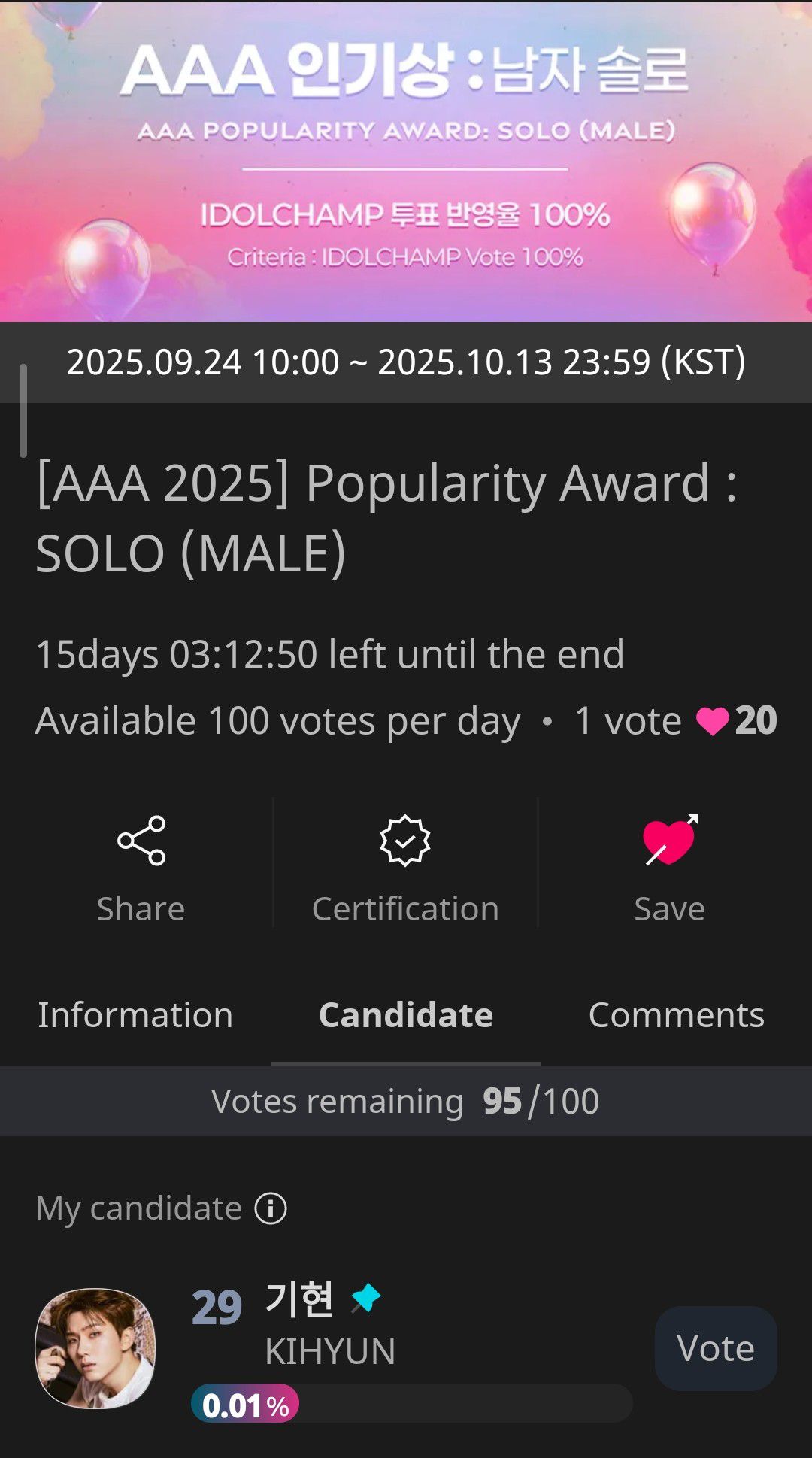Open the My candidate info circle icon
The height and width of the screenshot is (1458, 812).
tap(271, 1208)
